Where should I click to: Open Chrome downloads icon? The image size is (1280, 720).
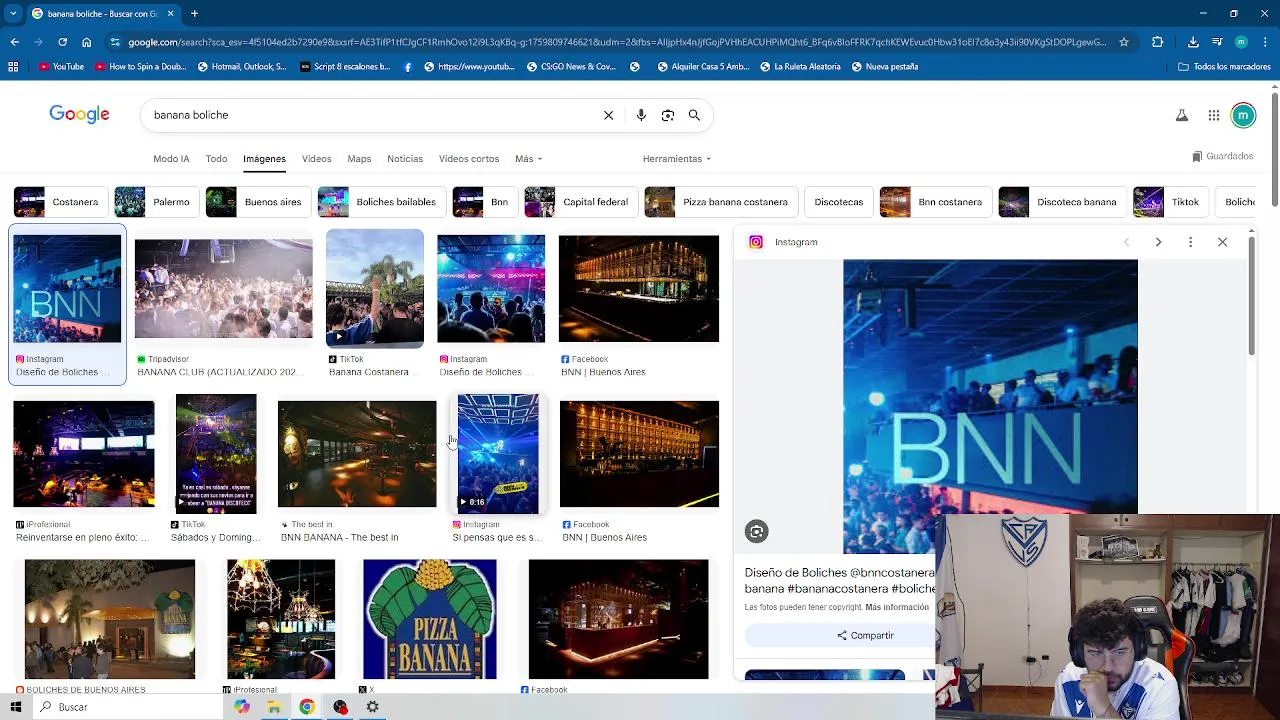1193,42
